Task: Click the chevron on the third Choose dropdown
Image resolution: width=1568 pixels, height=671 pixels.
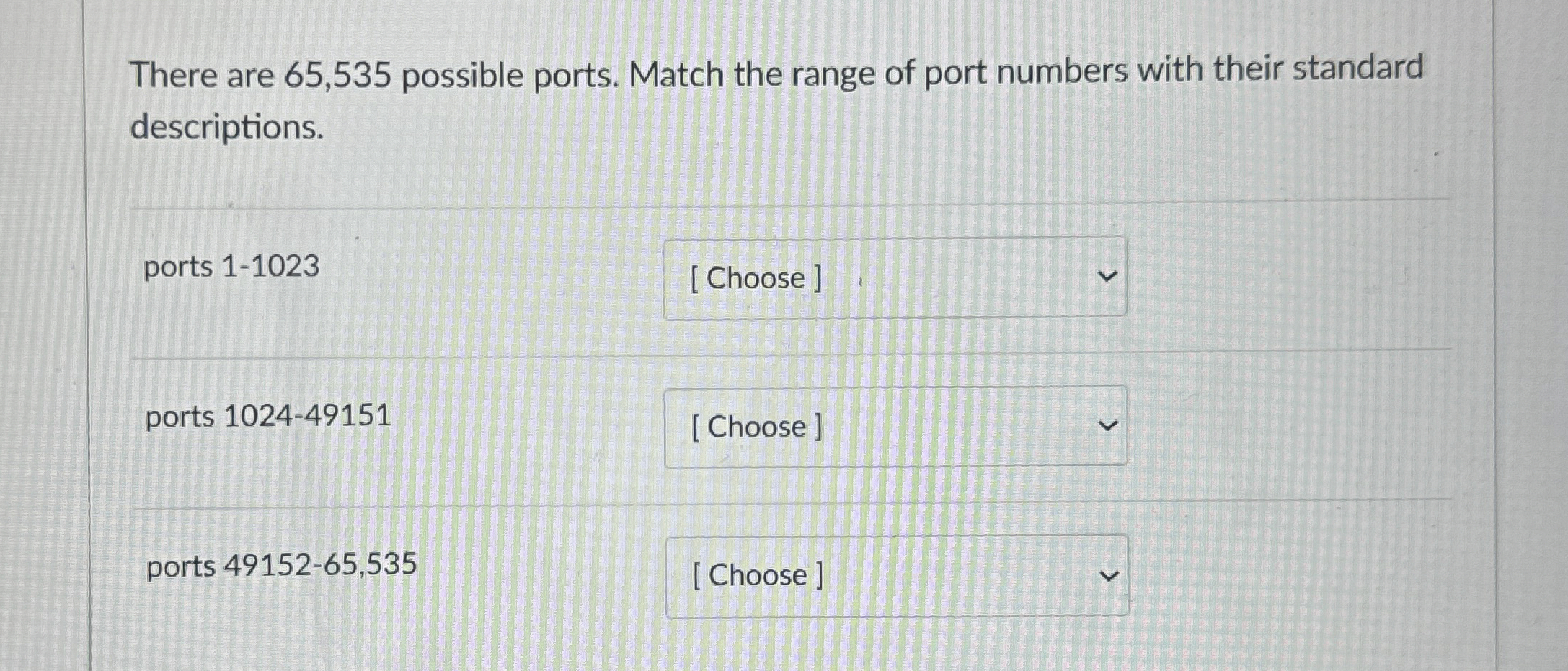Action: [x=1108, y=574]
